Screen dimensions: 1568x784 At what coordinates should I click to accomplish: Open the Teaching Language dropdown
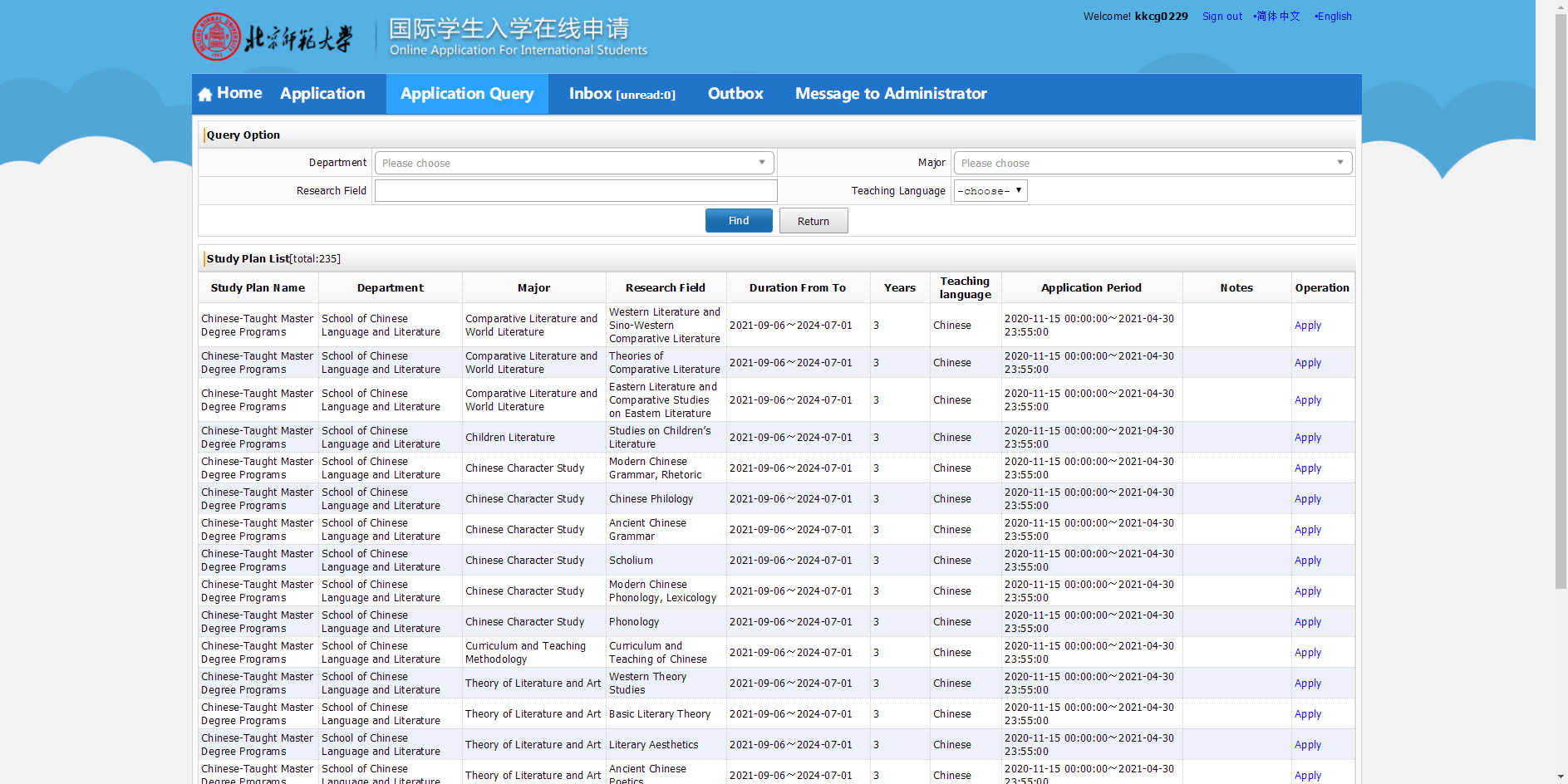click(990, 191)
